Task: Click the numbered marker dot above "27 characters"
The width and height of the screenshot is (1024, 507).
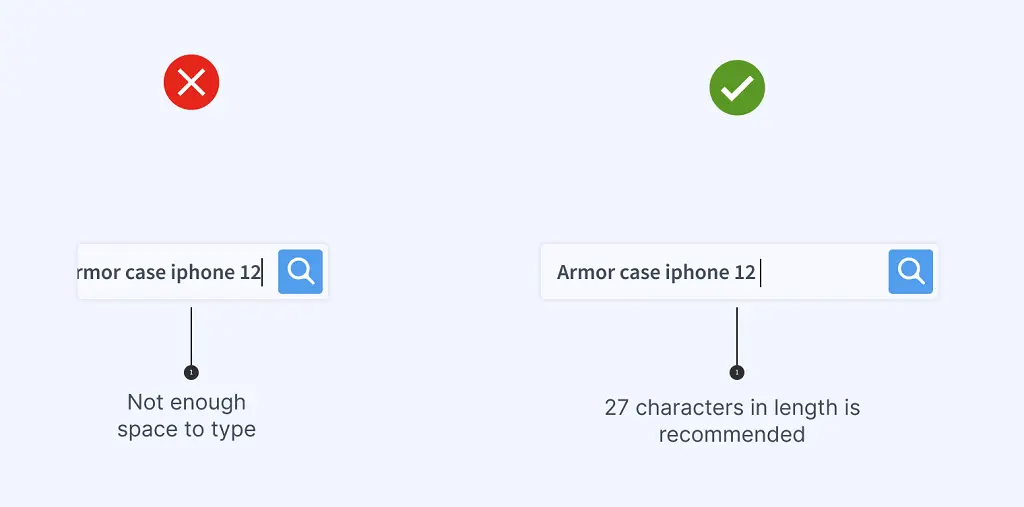Action: click(737, 372)
